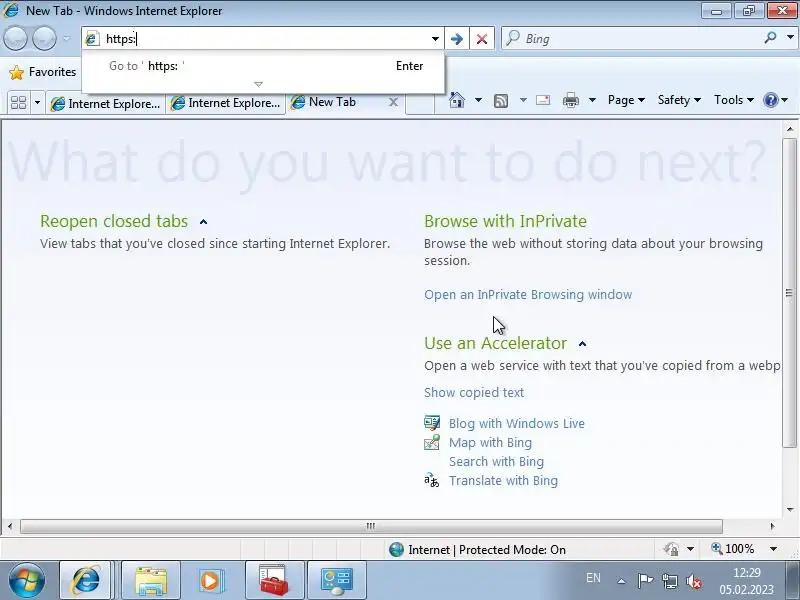
Task: Click the vertical scrollbar up arrow
Action: pyautogui.click(x=790, y=130)
